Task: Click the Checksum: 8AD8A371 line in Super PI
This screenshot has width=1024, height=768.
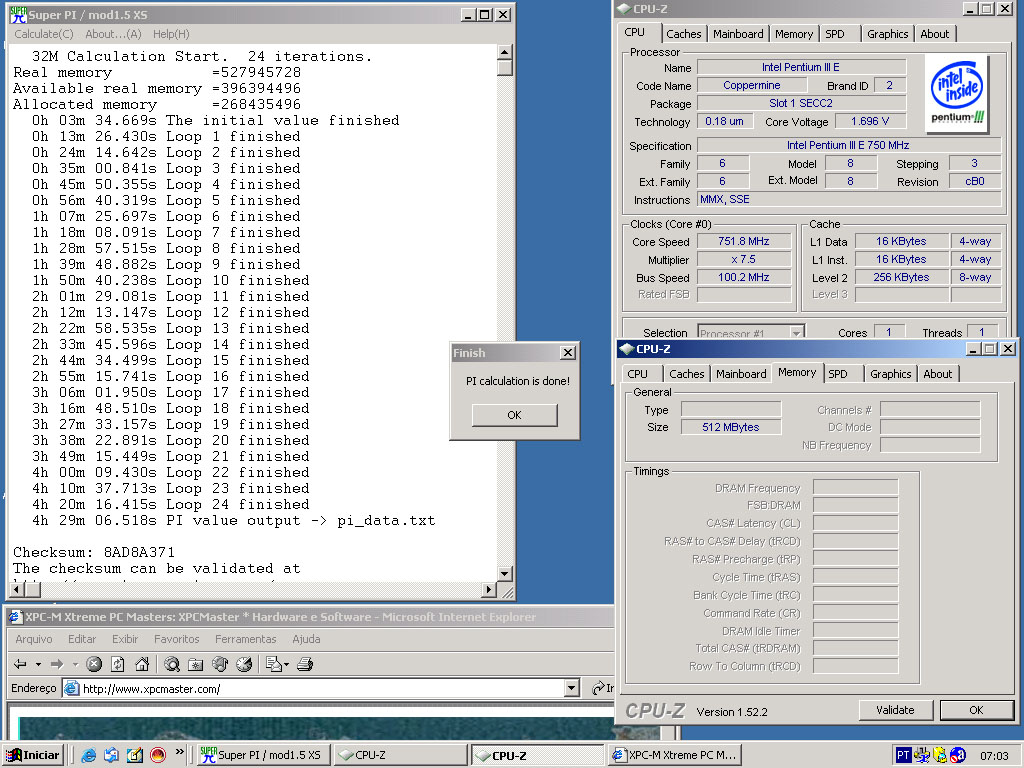Action: [x=93, y=552]
